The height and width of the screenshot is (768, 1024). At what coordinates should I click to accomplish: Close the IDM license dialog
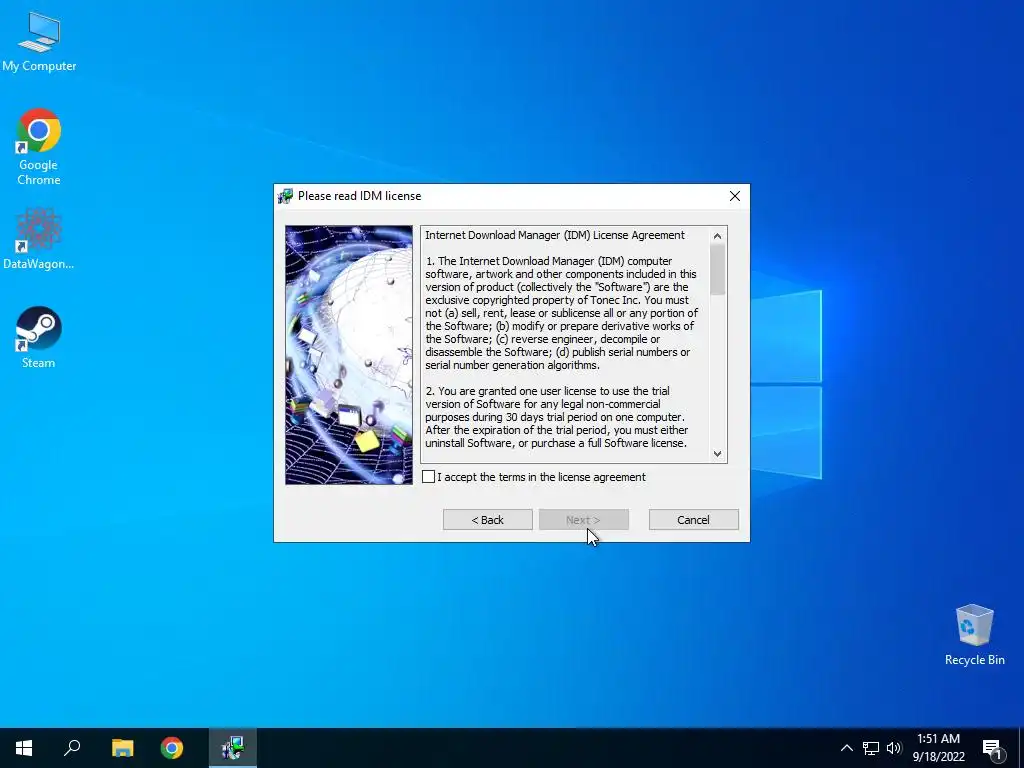735,196
